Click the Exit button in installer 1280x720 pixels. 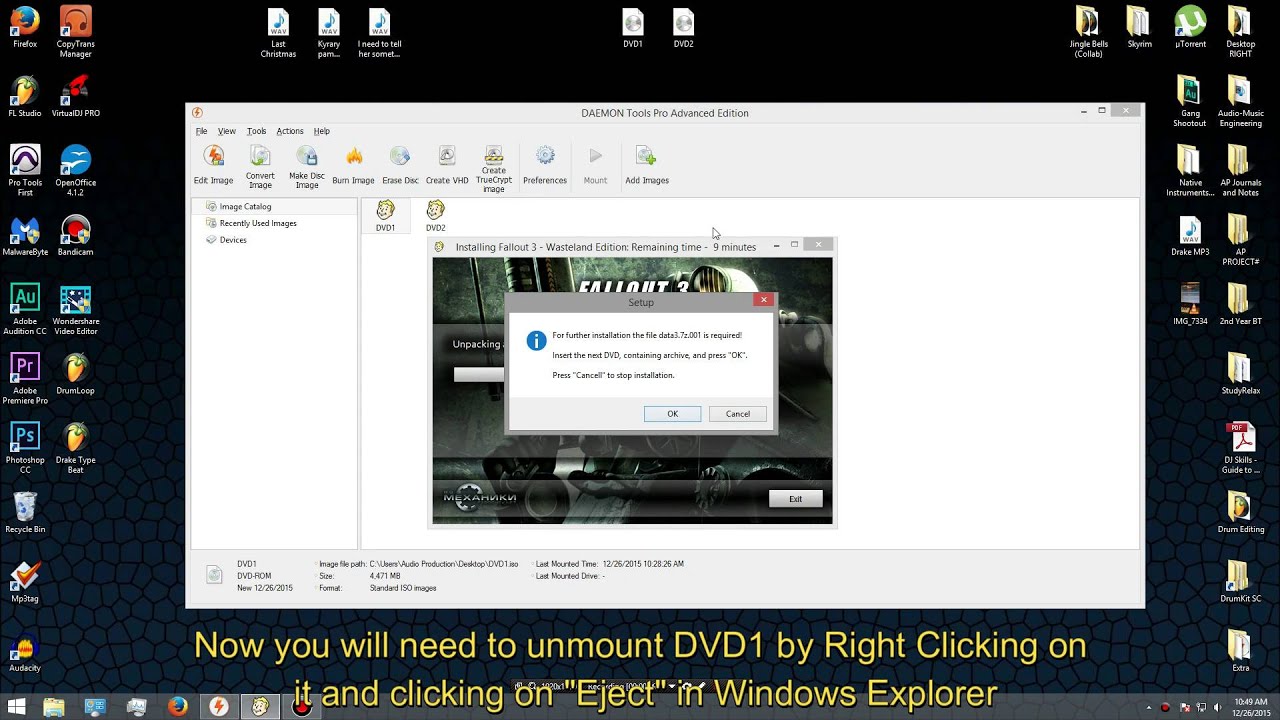(795, 499)
